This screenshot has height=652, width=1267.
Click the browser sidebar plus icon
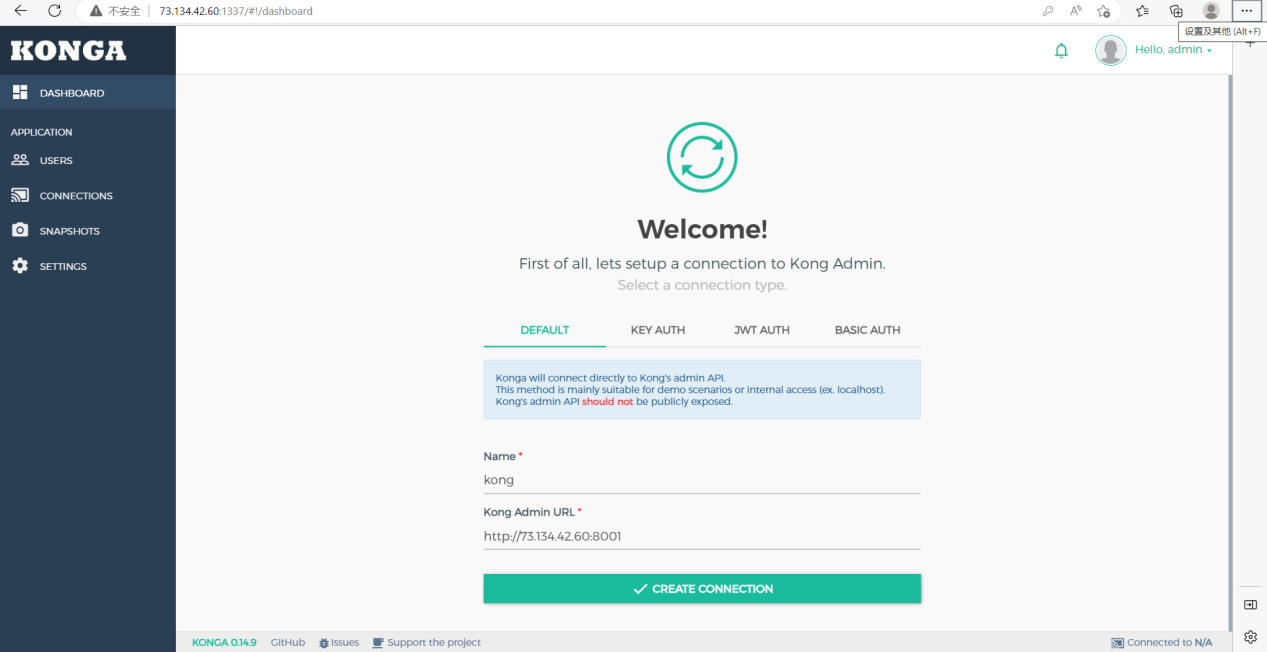click(x=1250, y=44)
